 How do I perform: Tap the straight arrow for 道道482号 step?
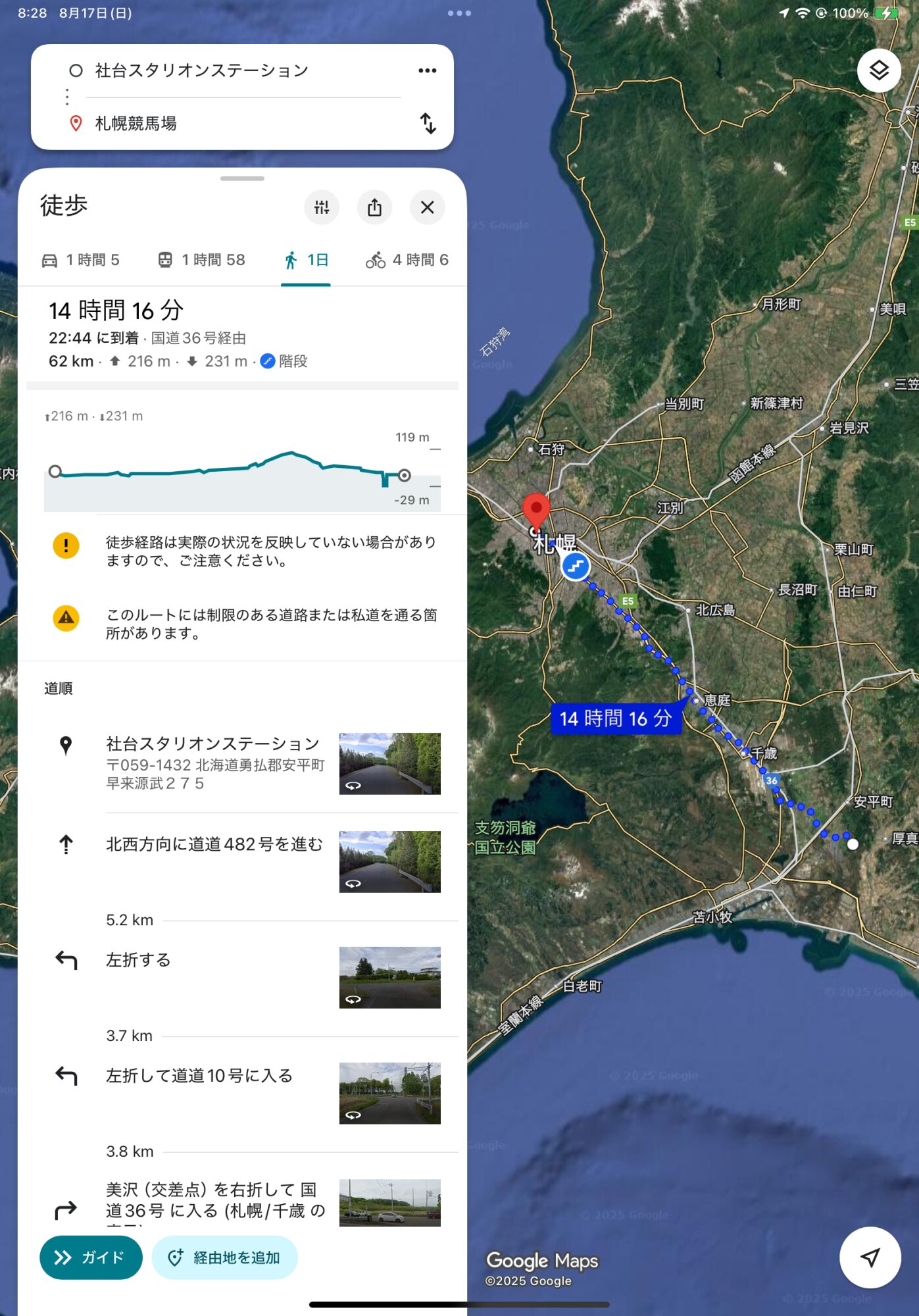click(x=66, y=844)
